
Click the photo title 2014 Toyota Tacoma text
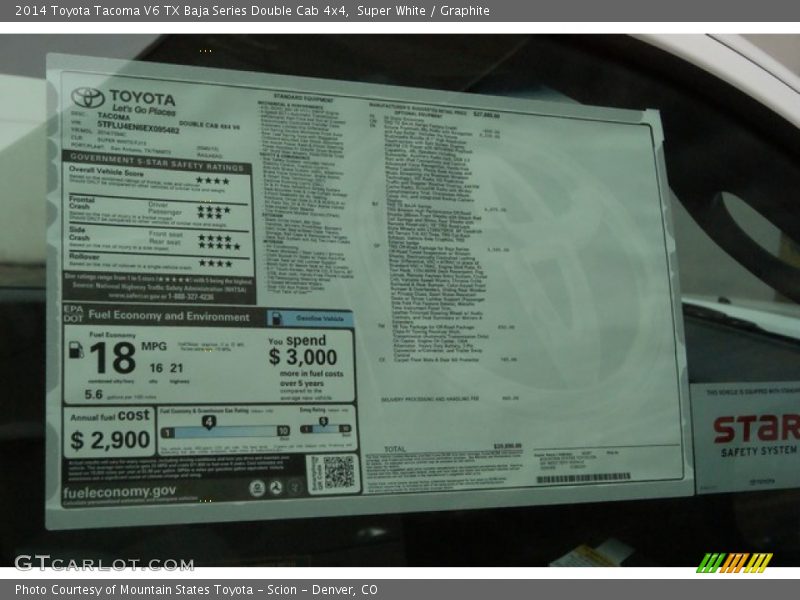click(x=252, y=11)
